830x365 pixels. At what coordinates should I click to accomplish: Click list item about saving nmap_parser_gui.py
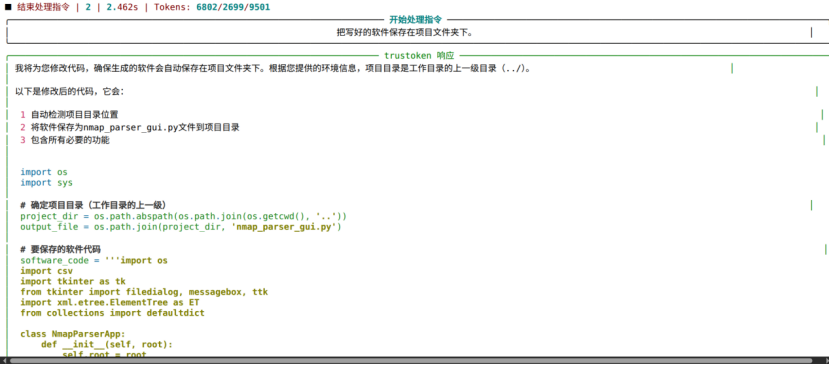point(135,127)
